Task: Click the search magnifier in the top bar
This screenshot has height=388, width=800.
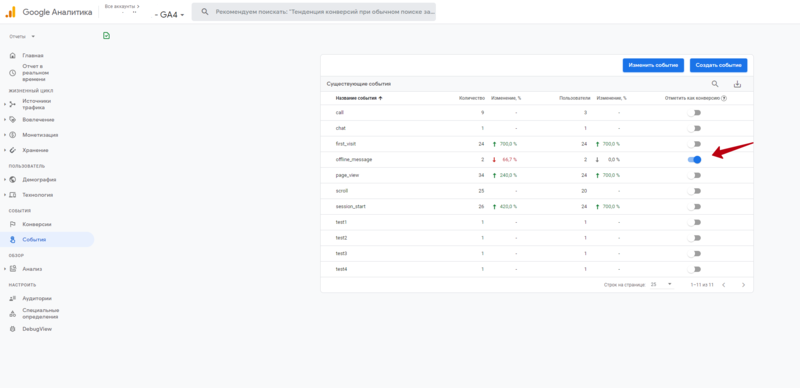Action: tap(205, 12)
